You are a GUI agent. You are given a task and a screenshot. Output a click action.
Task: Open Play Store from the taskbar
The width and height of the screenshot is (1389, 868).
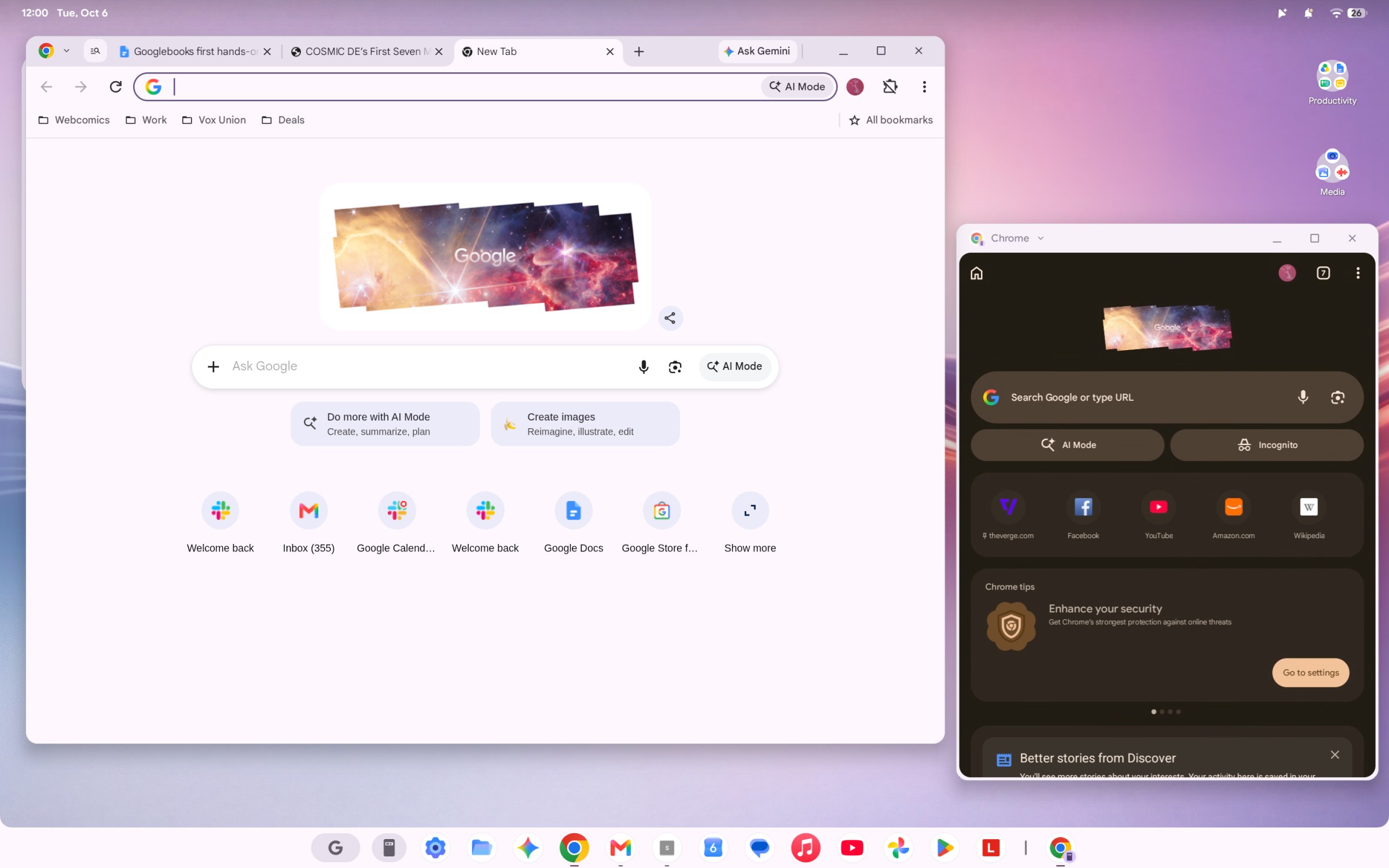[945, 848]
